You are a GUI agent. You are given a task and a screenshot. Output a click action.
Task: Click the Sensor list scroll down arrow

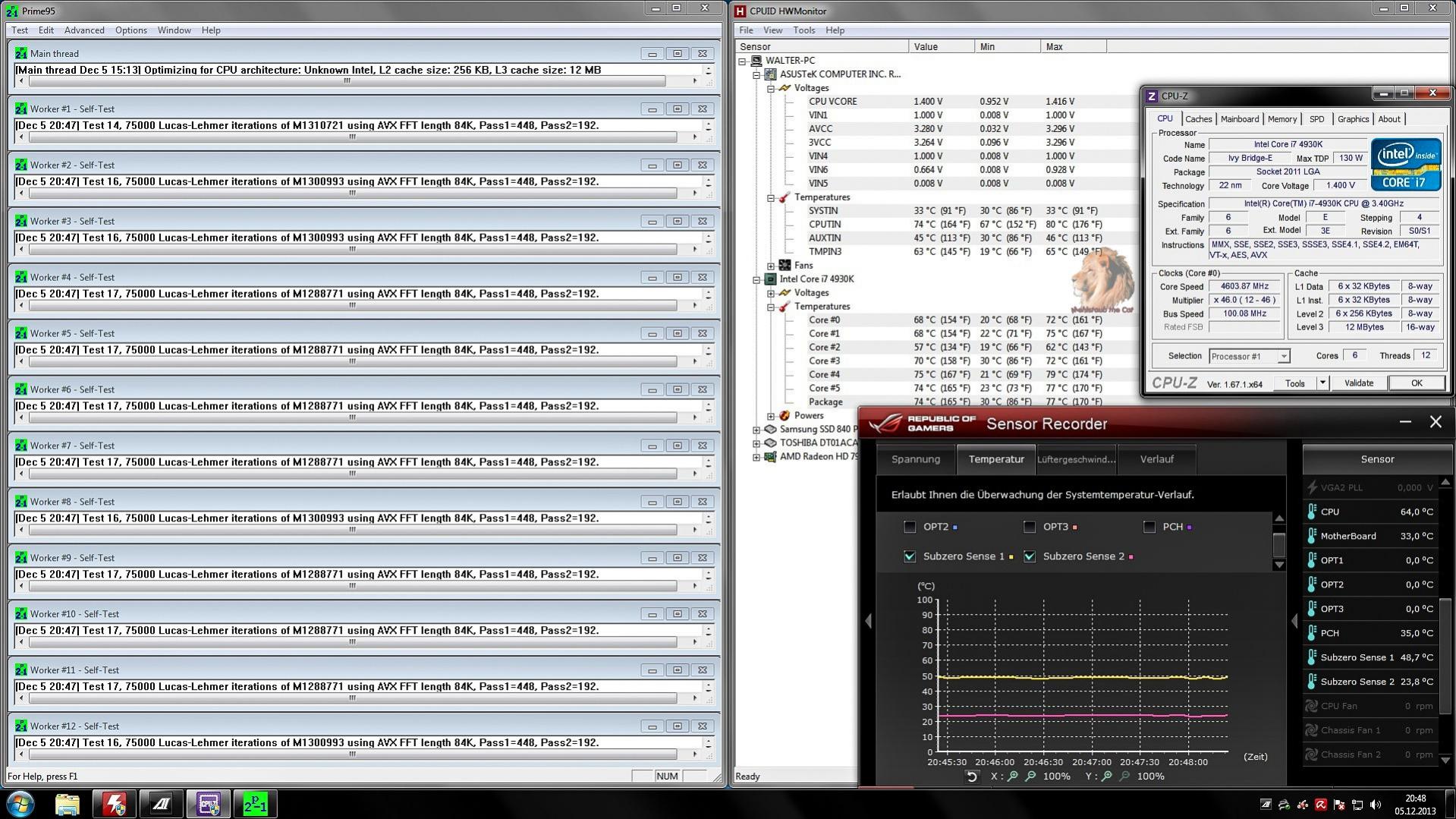point(1445,760)
